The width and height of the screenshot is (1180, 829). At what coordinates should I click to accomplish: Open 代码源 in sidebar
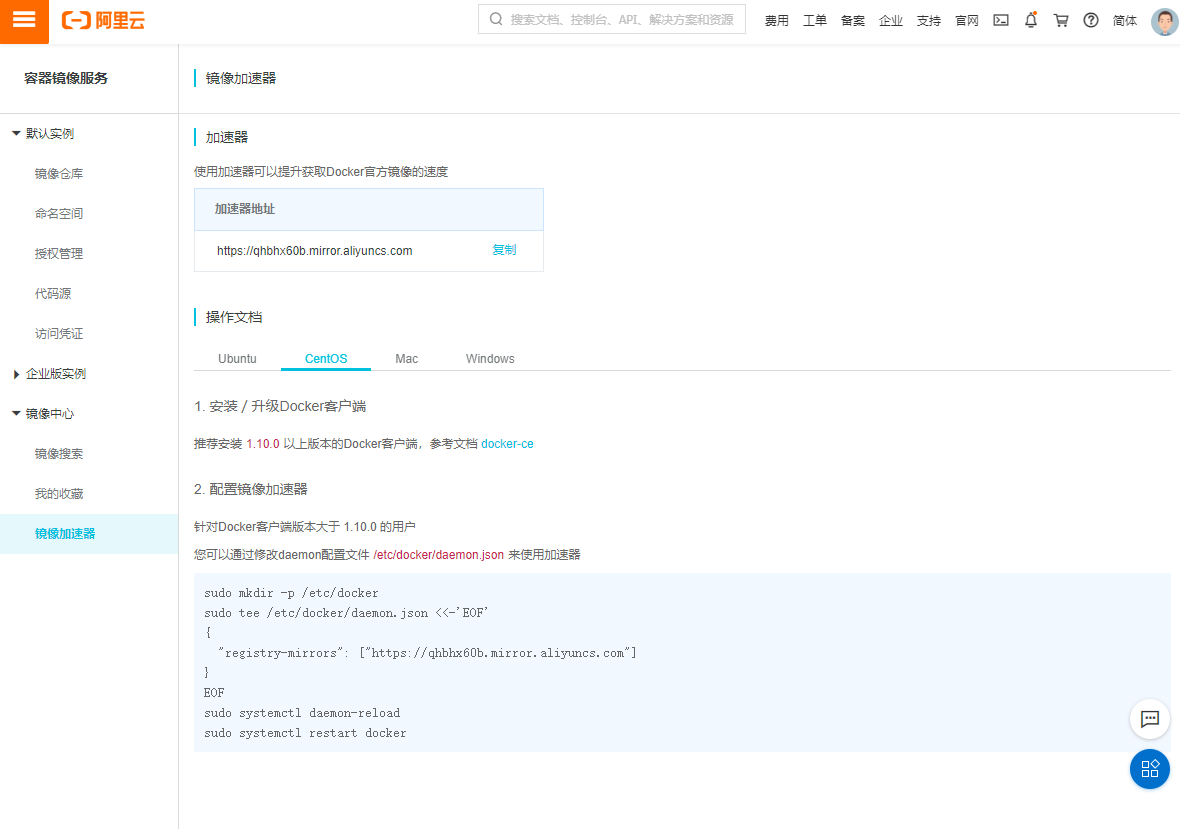pos(53,293)
